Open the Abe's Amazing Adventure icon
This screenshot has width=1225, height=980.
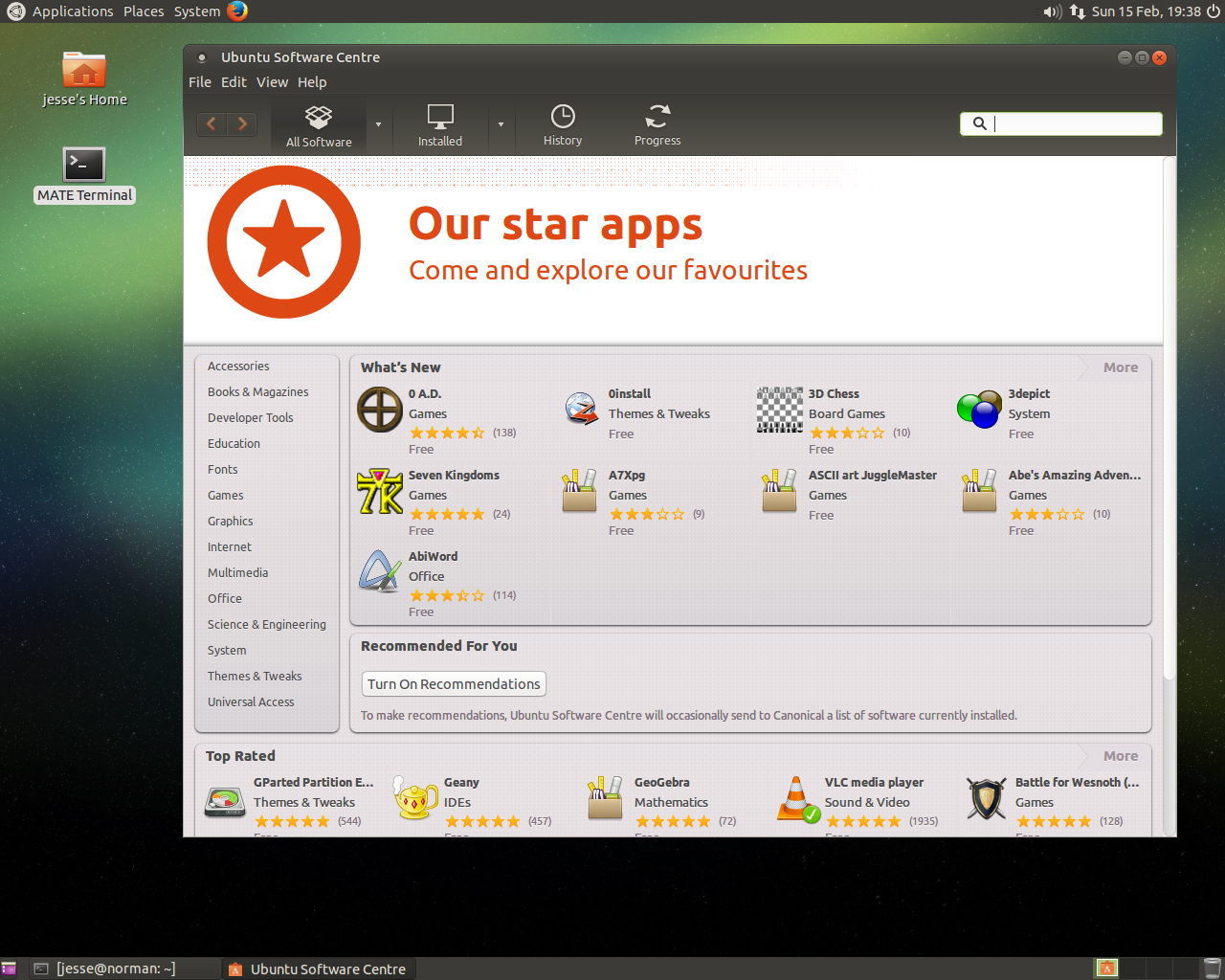(979, 491)
